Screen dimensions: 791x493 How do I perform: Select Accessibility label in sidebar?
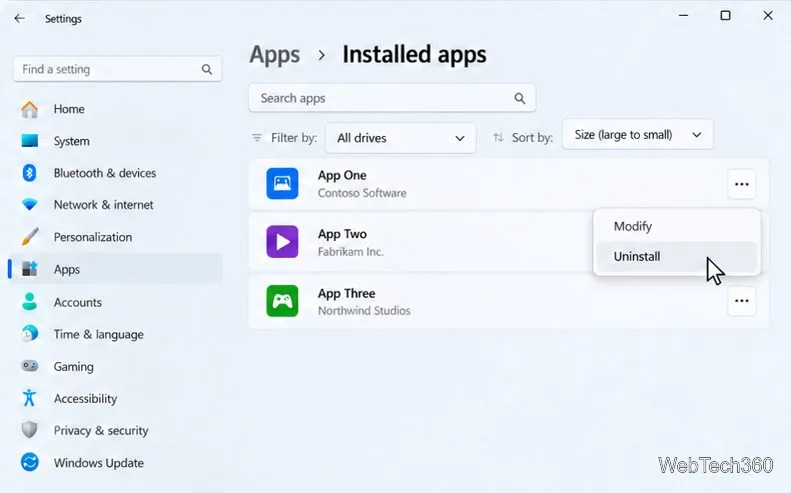(85, 399)
